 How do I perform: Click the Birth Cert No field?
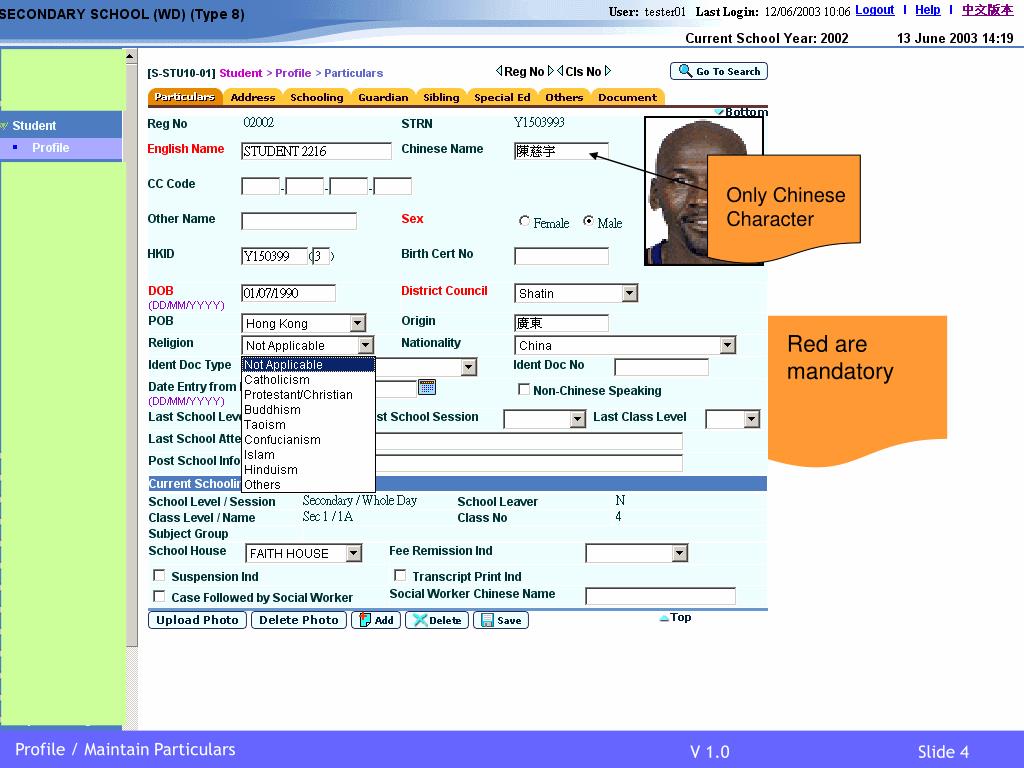561,256
